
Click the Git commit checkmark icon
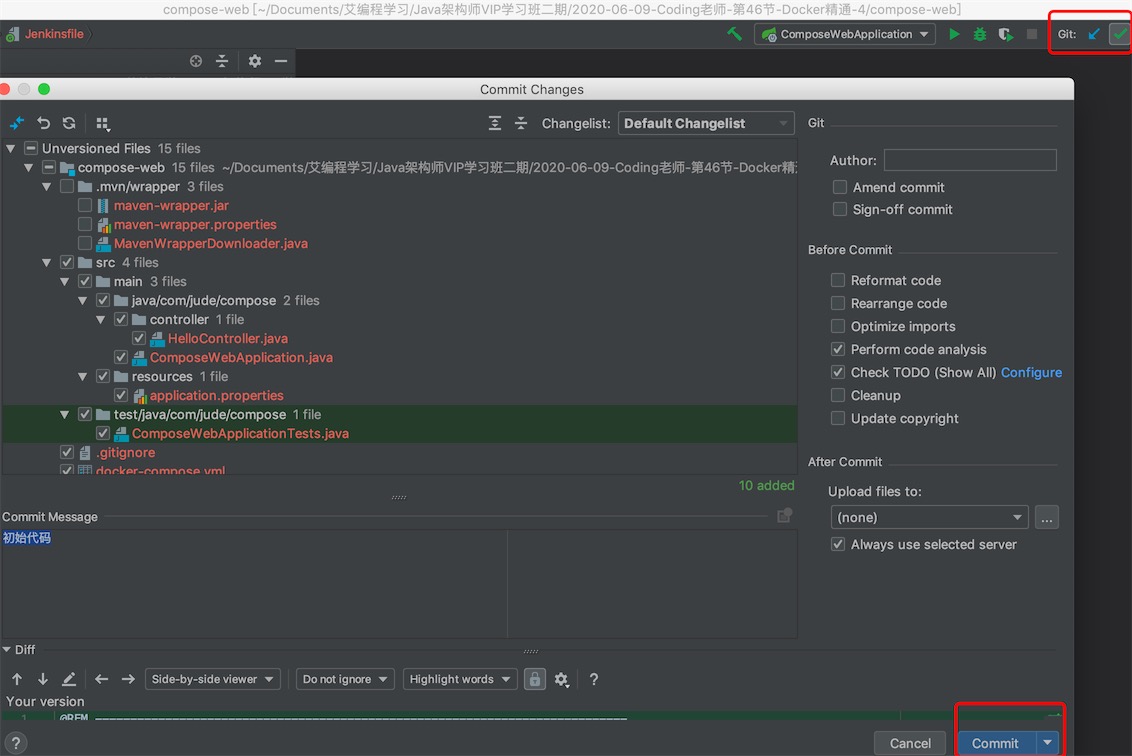pyautogui.click(x=1120, y=34)
